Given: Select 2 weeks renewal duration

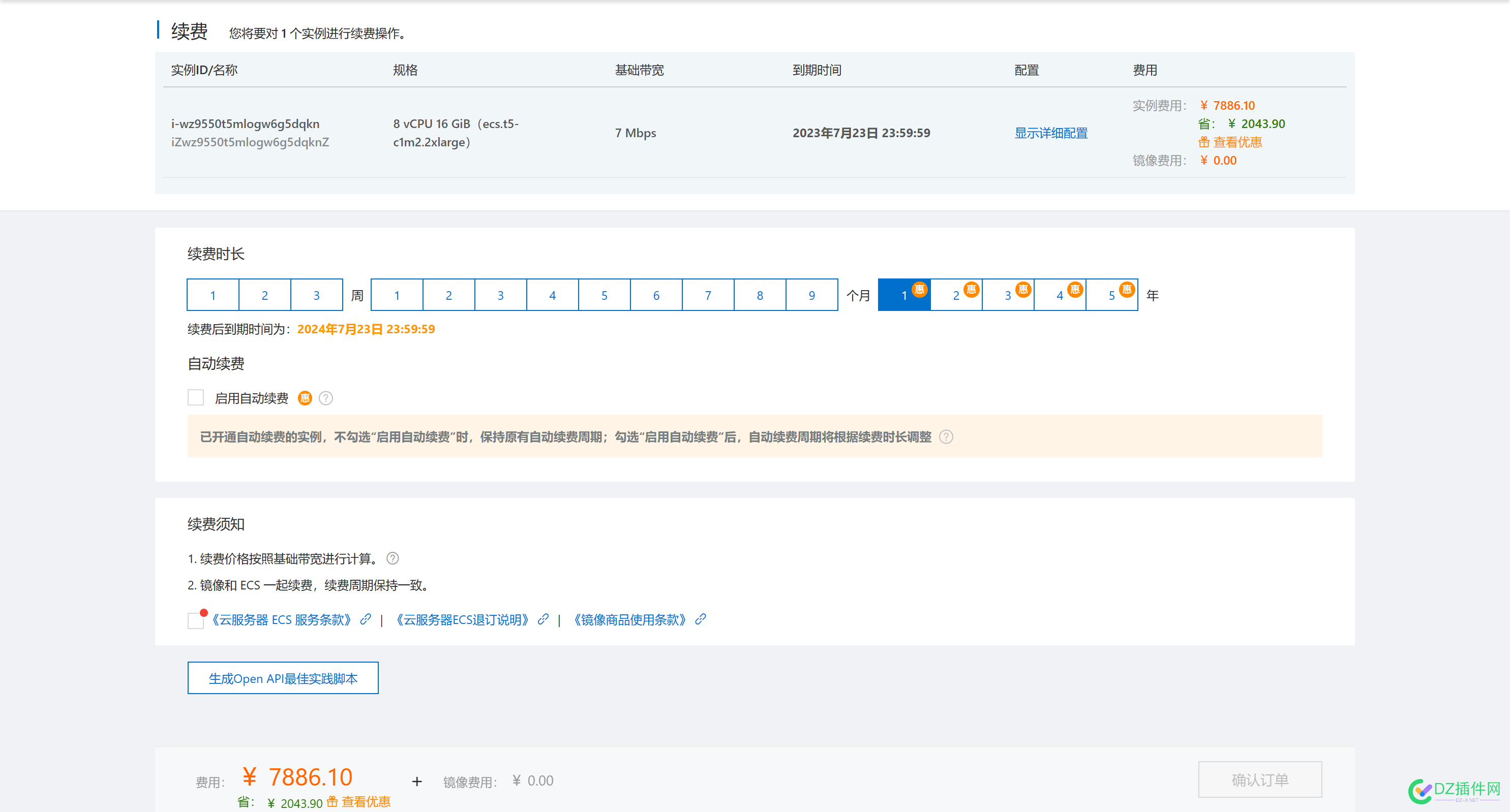Looking at the screenshot, I should point(264,295).
